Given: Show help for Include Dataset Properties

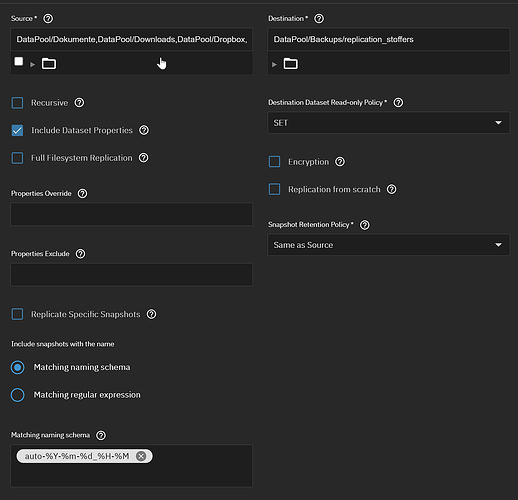Looking at the screenshot, I should (x=144, y=130).
